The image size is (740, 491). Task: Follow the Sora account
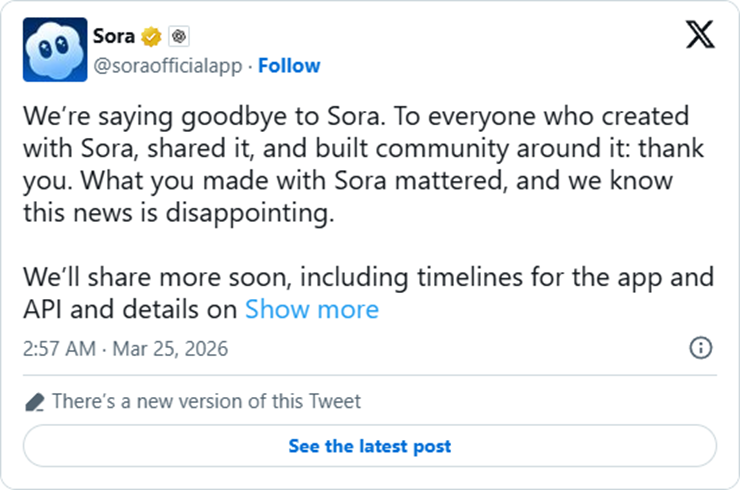tap(289, 66)
